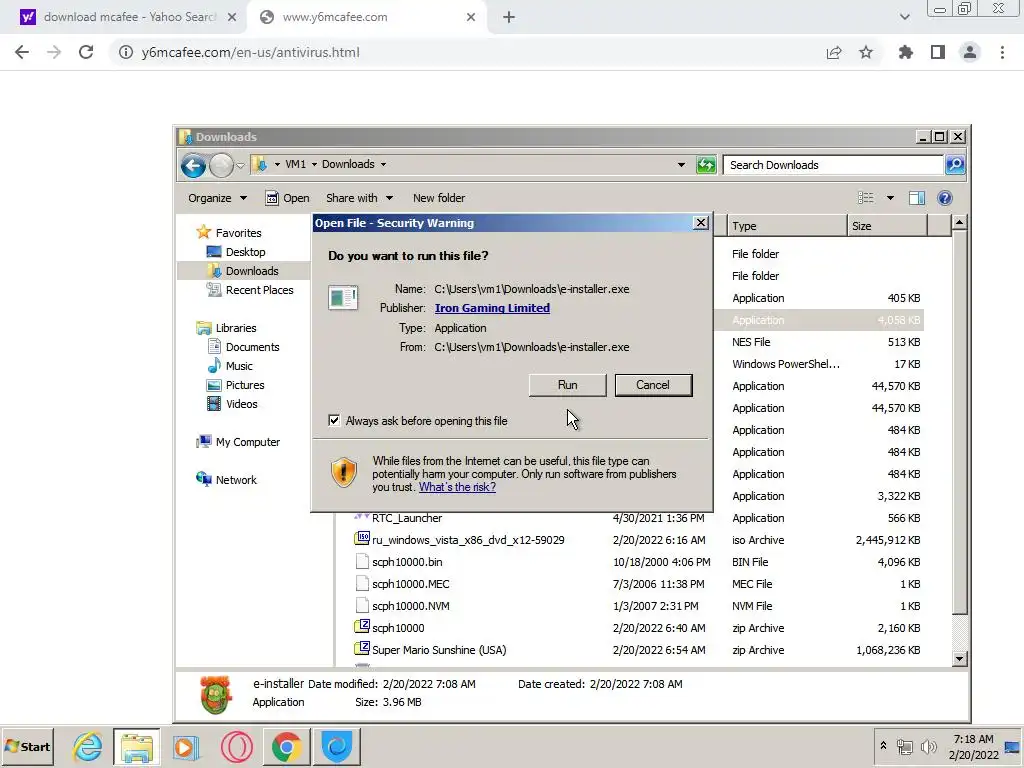Go back in Downloads explorer window
1024x768 pixels.
(x=193, y=165)
